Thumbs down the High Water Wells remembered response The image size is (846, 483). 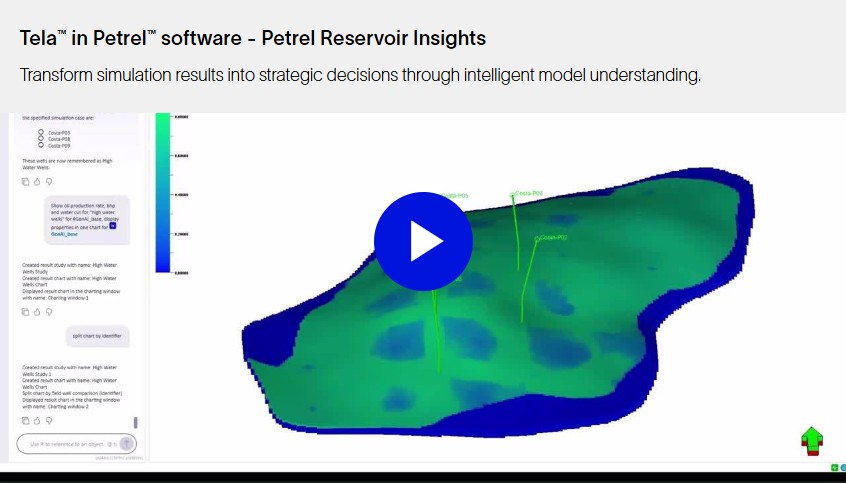click(49, 182)
